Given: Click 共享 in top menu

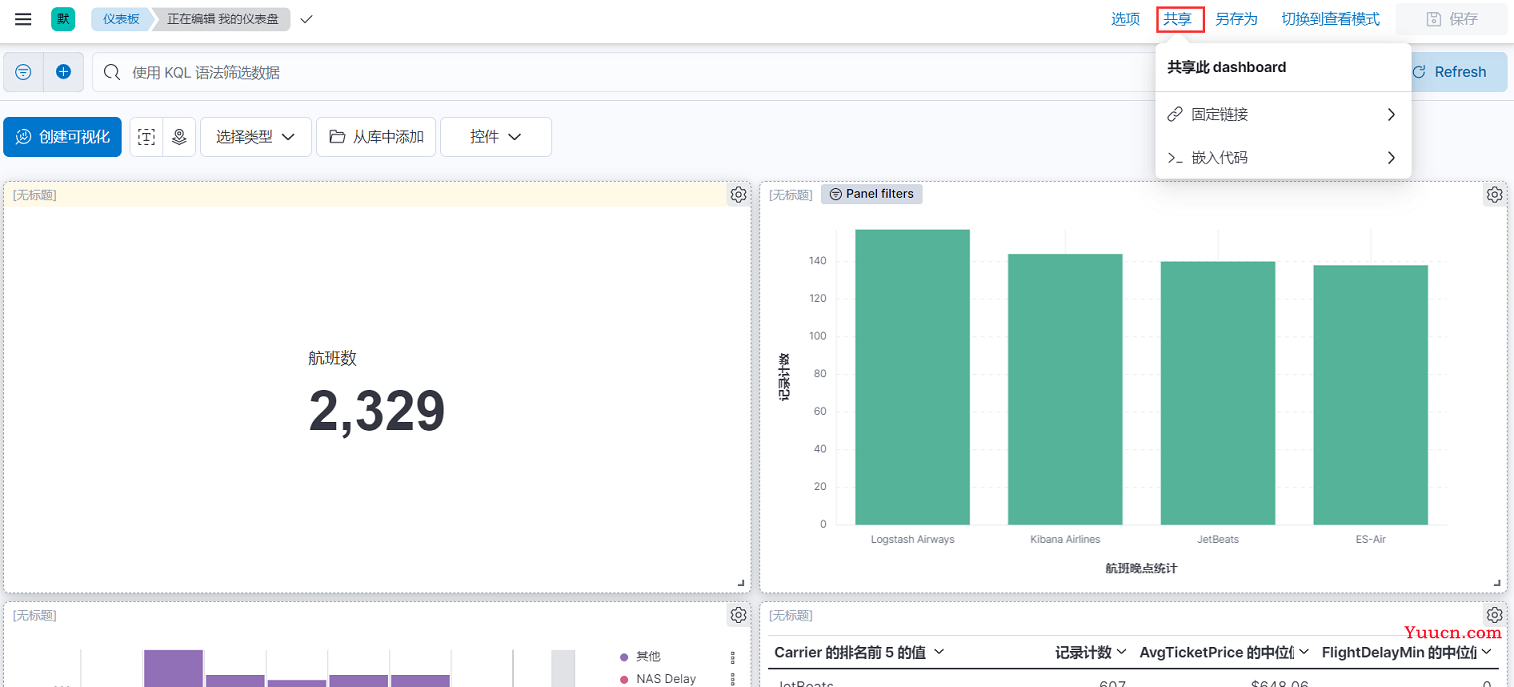Looking at the screenshot, I should pyautogui.click(x=1178, y=19).
